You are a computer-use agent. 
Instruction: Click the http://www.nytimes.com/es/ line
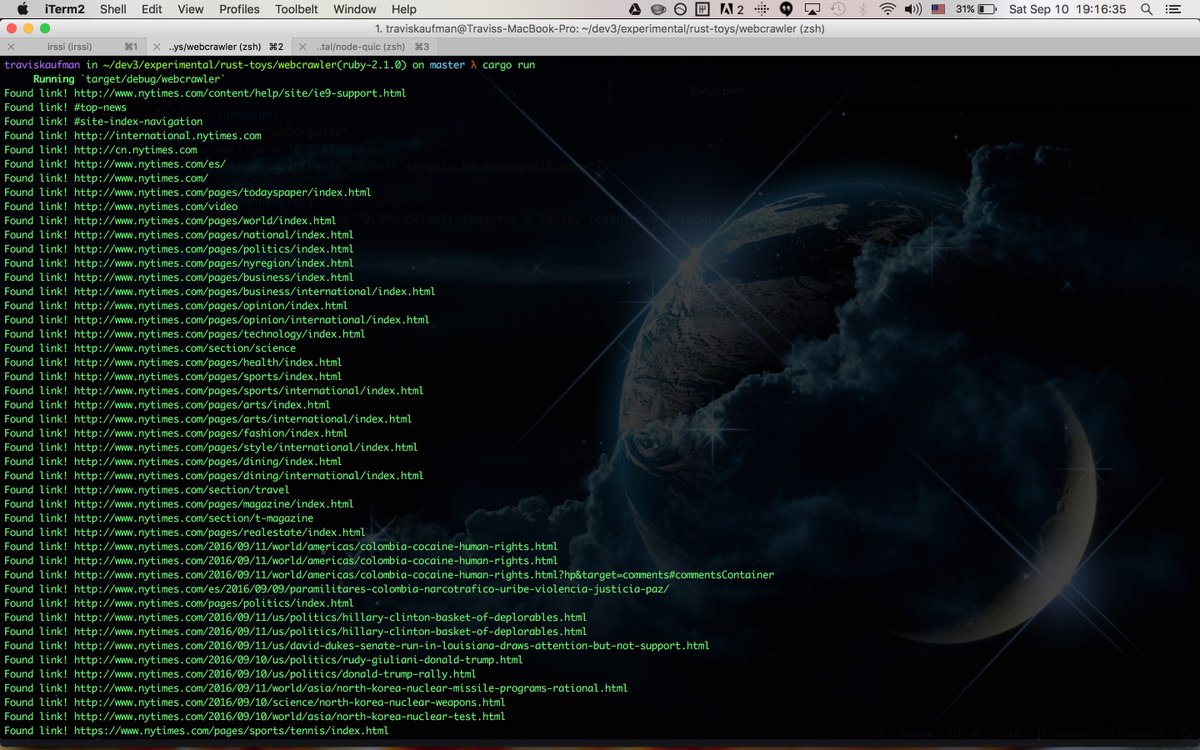click(115, 164)
